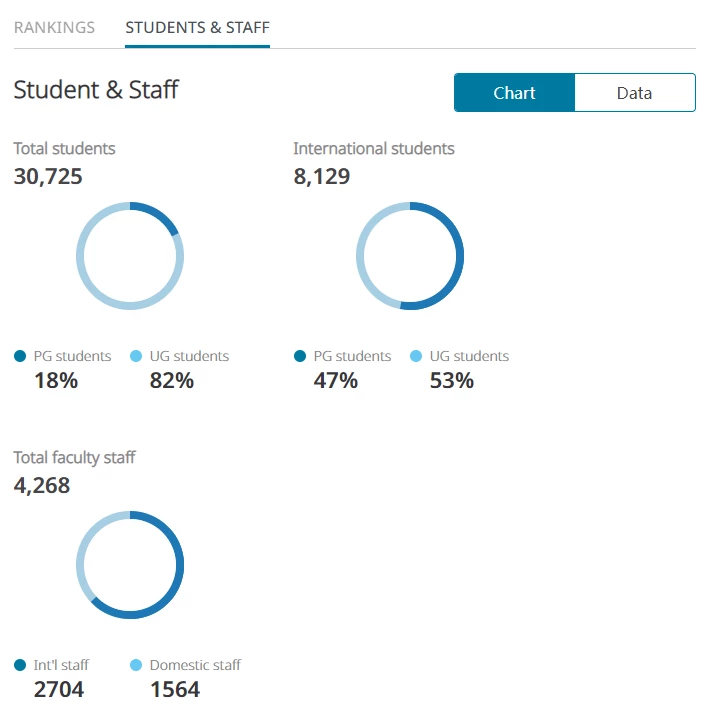Click the 47% PG students value

(336, 381)
